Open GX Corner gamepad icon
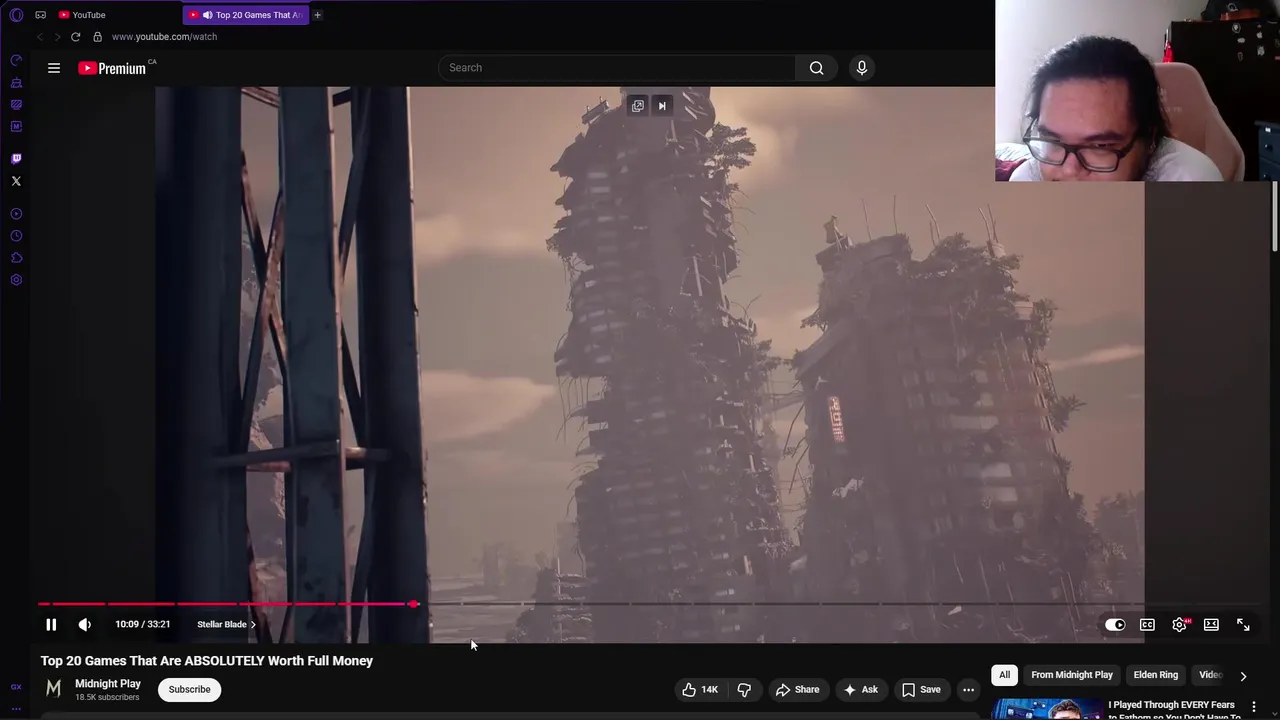1280x720 pixels. (40, 15)
